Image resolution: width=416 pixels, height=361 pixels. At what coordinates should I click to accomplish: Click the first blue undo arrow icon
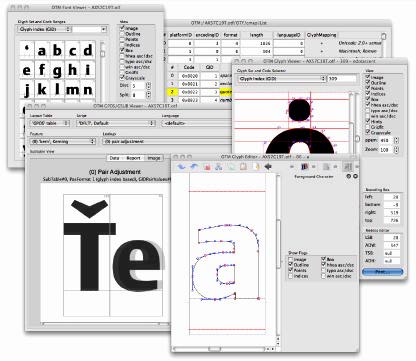(181, 167)
